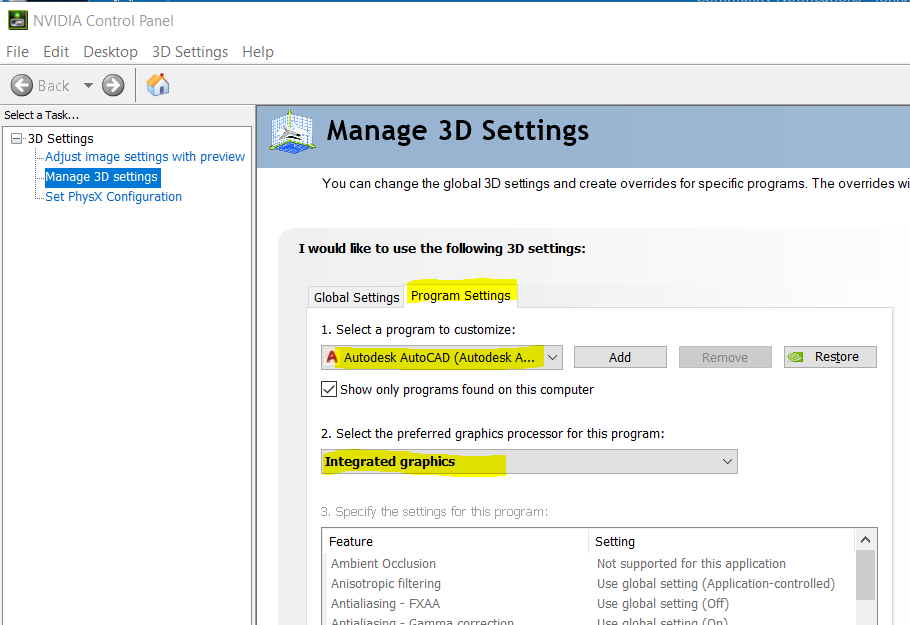Click the settings list vertical scrollbar
This screenshot has width=910, height=625.
pyautogui.click(x=865, y=575)
